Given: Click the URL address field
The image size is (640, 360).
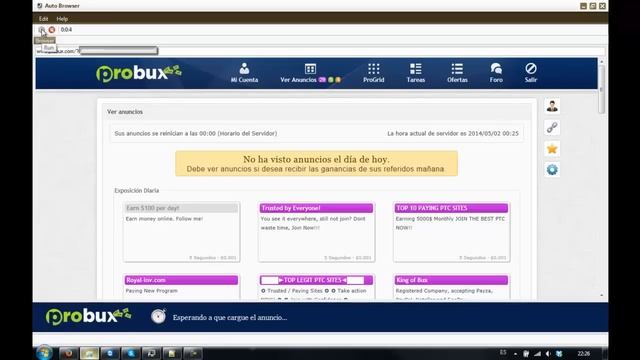Looking at the screenshot, I should point(320,51).
